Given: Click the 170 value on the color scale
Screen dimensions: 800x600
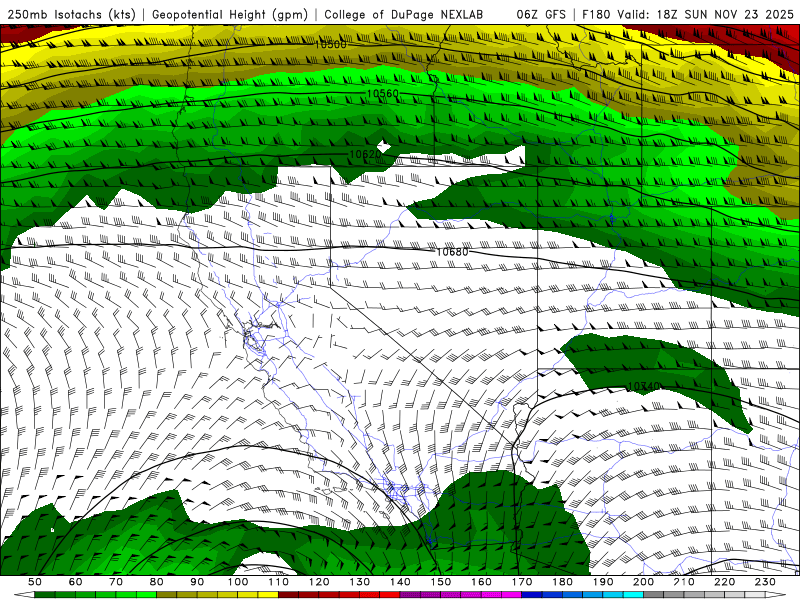Looking at the screenshot, I should (x=522, y=582).
